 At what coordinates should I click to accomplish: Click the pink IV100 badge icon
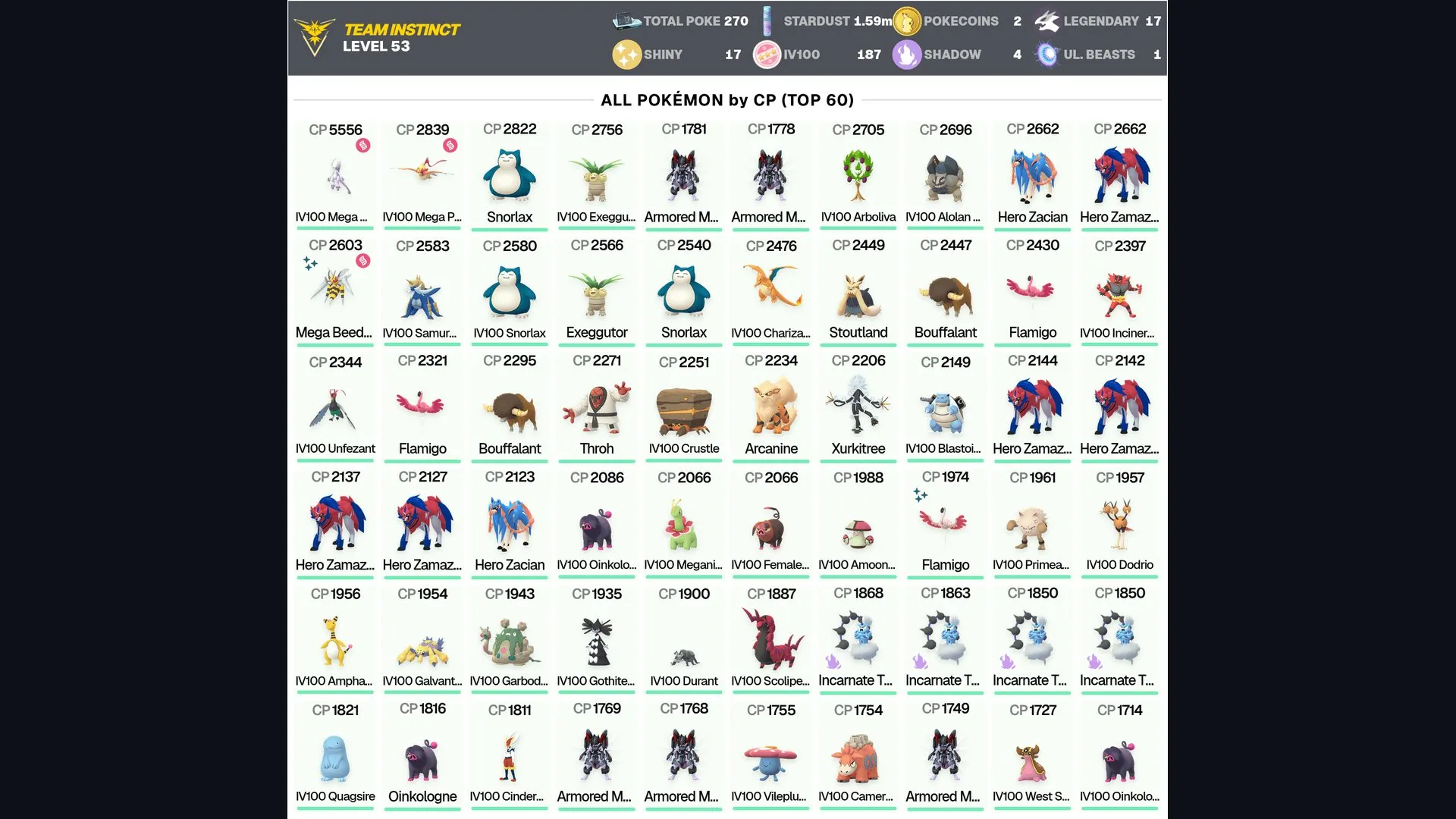pyautogui.click(x=767, y=55)
